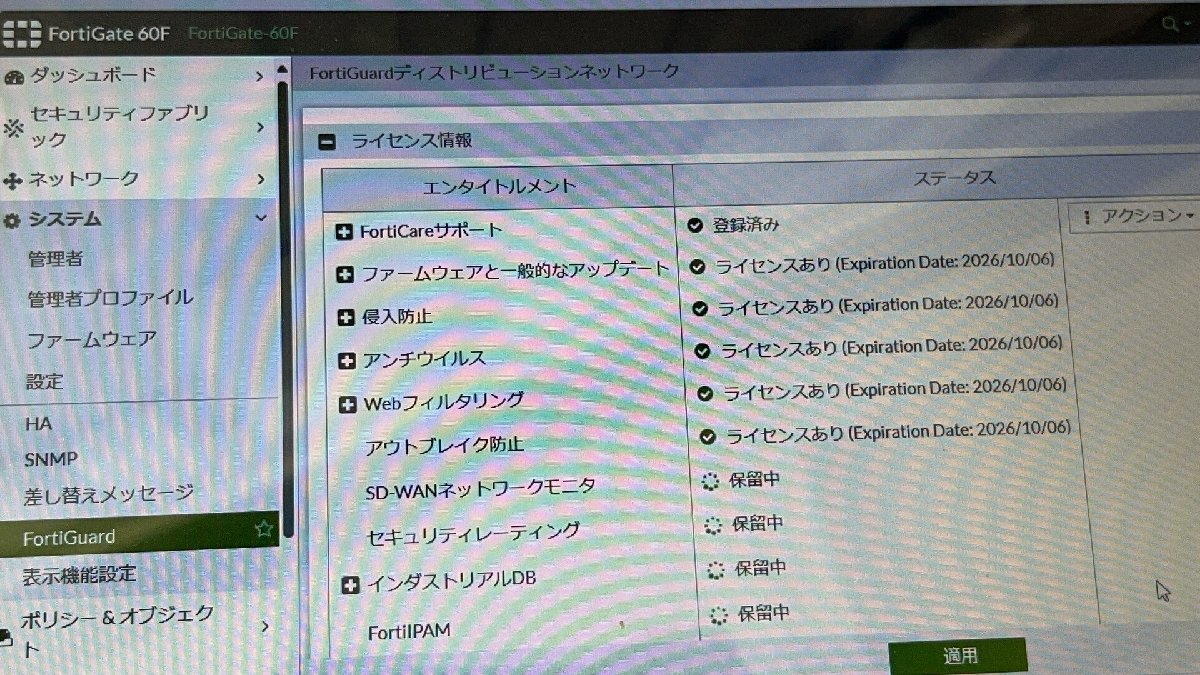Collapse the システム menu chevron
Image resolution: width=1200 pixels, height=675 pixels.
pyautogui.click(x=261, y=217)
